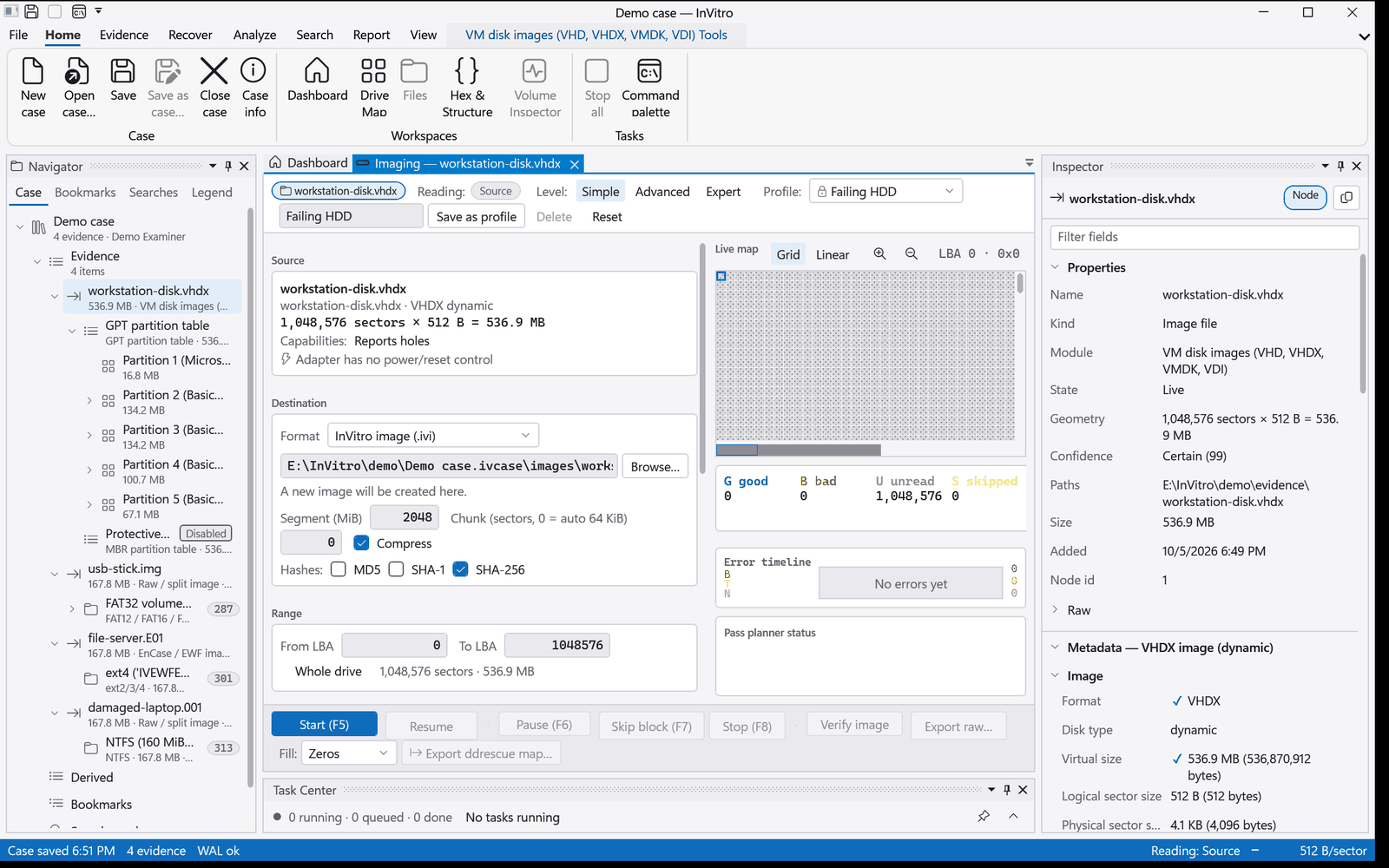
Task: Click the Inspector panel vertical scrollbar
Action: (1362, 323)
